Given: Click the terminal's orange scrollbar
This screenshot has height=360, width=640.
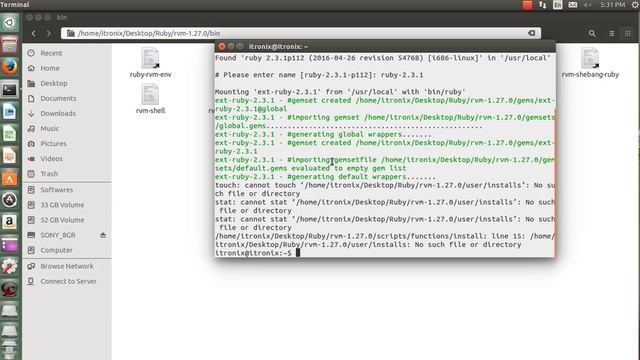Looking at the screenshot, I should (554, 183).
